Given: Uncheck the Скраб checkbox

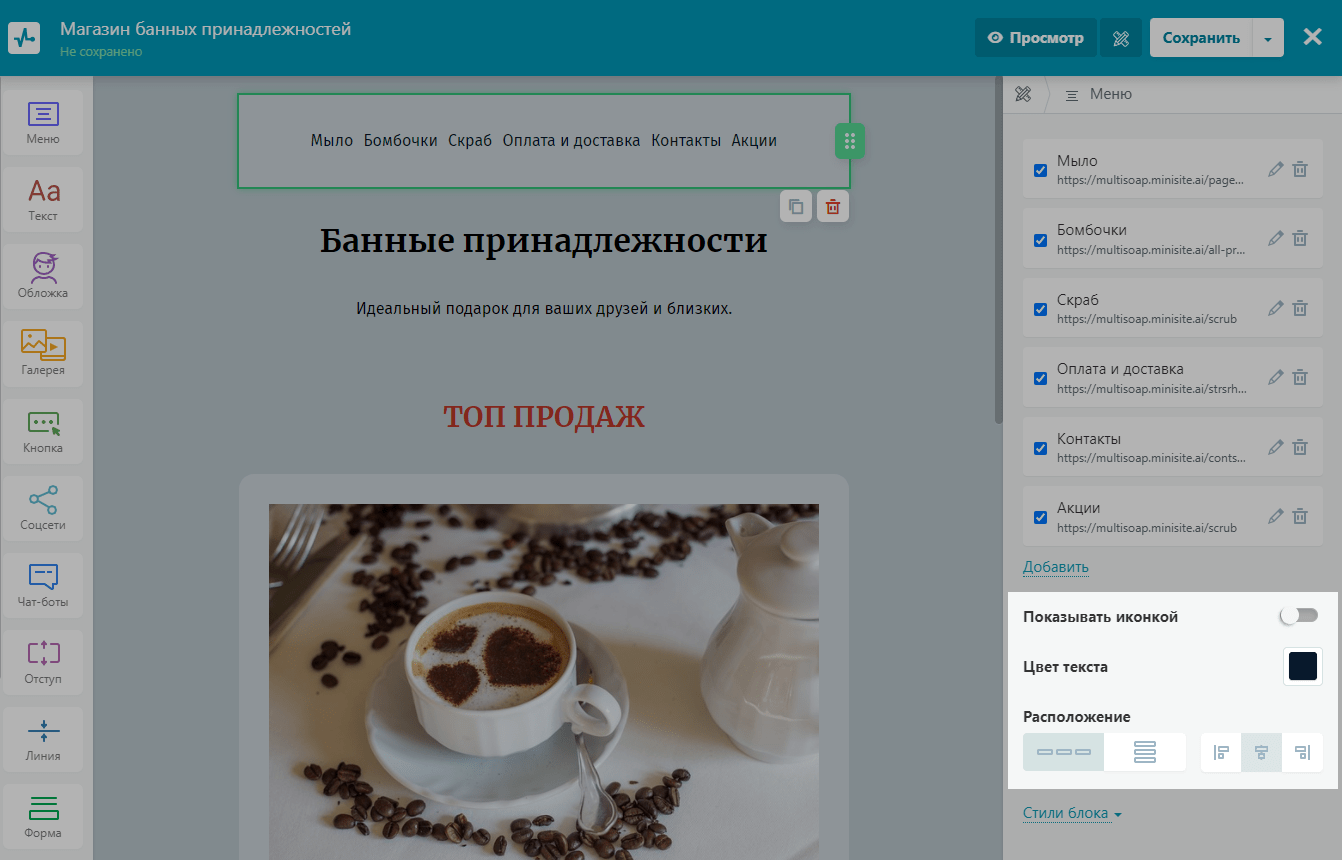Looking at the screenshot, I should [x=1040, y=309].
